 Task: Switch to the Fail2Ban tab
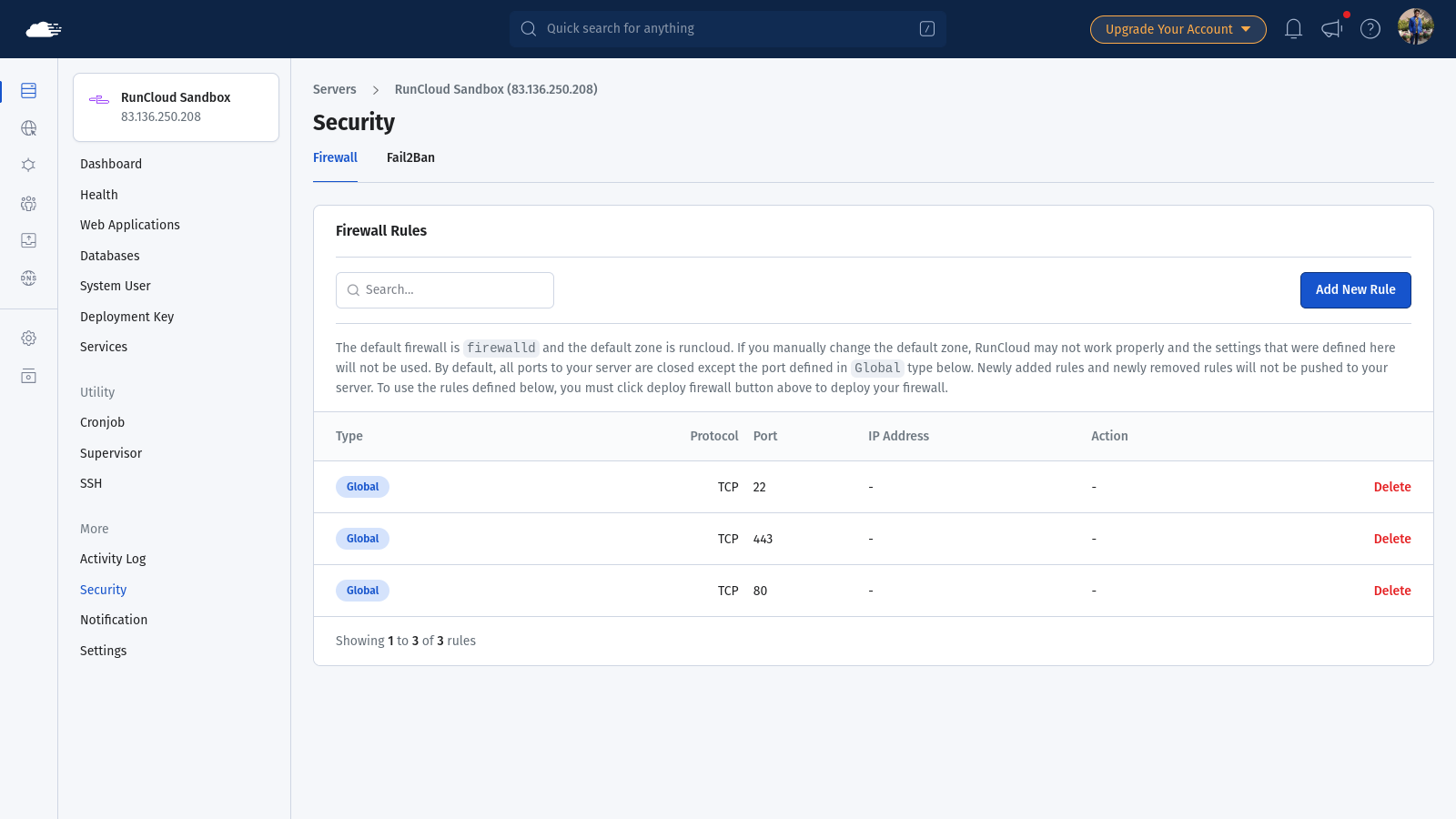click(410, 158)
